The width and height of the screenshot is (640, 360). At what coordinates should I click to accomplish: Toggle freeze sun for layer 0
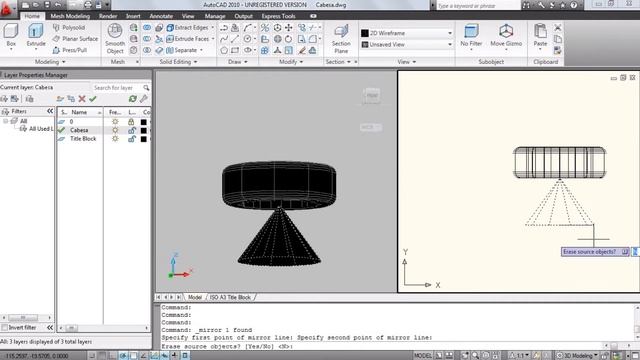[115, 122]
